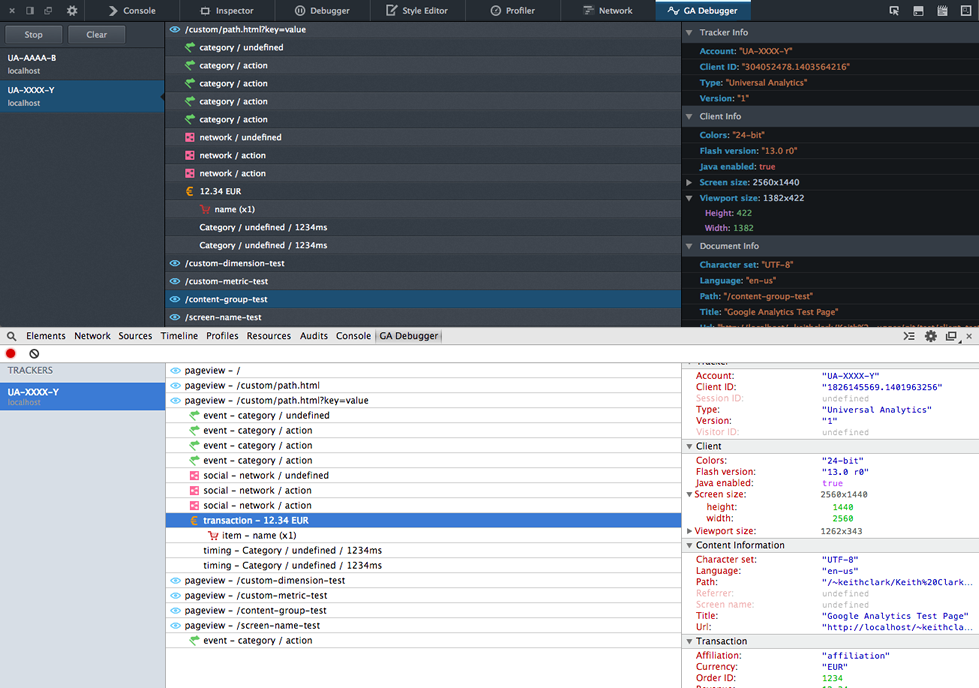Collapse the Transaction section
Screen dimensions: 979x688
tap(689, 642)
